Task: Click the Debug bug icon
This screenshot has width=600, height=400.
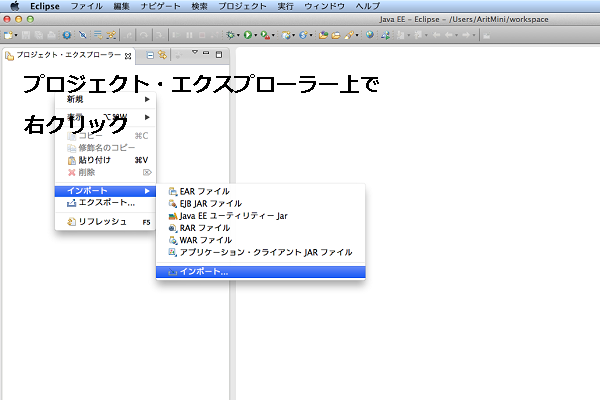Action: (x=230, y=35)
